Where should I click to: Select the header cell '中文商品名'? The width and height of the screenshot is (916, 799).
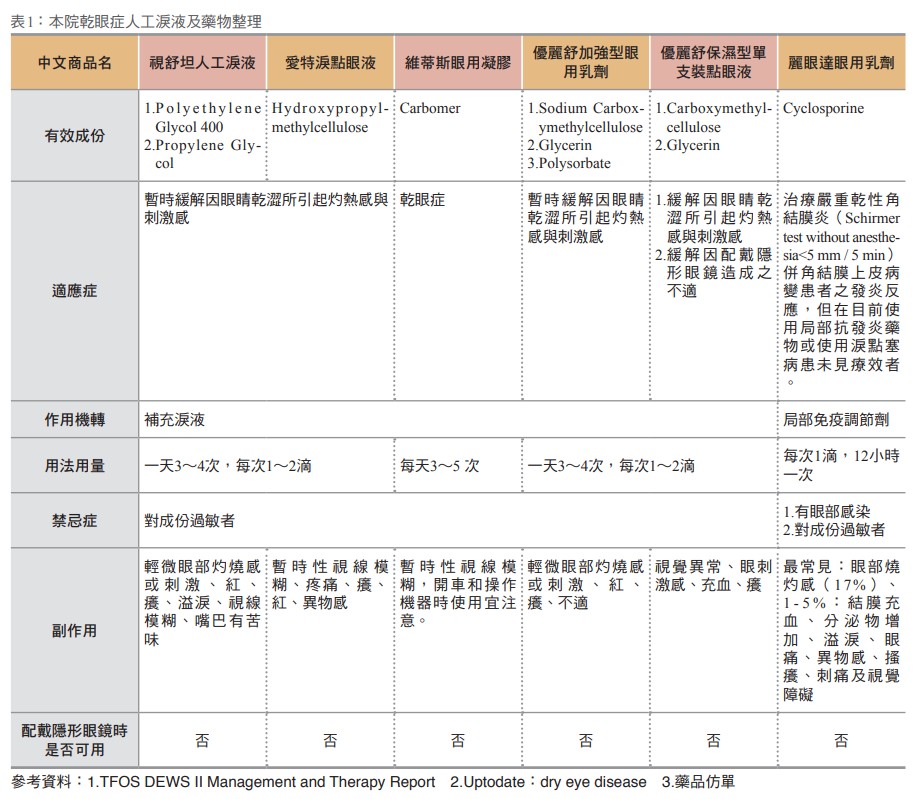(x=74, y=62)
